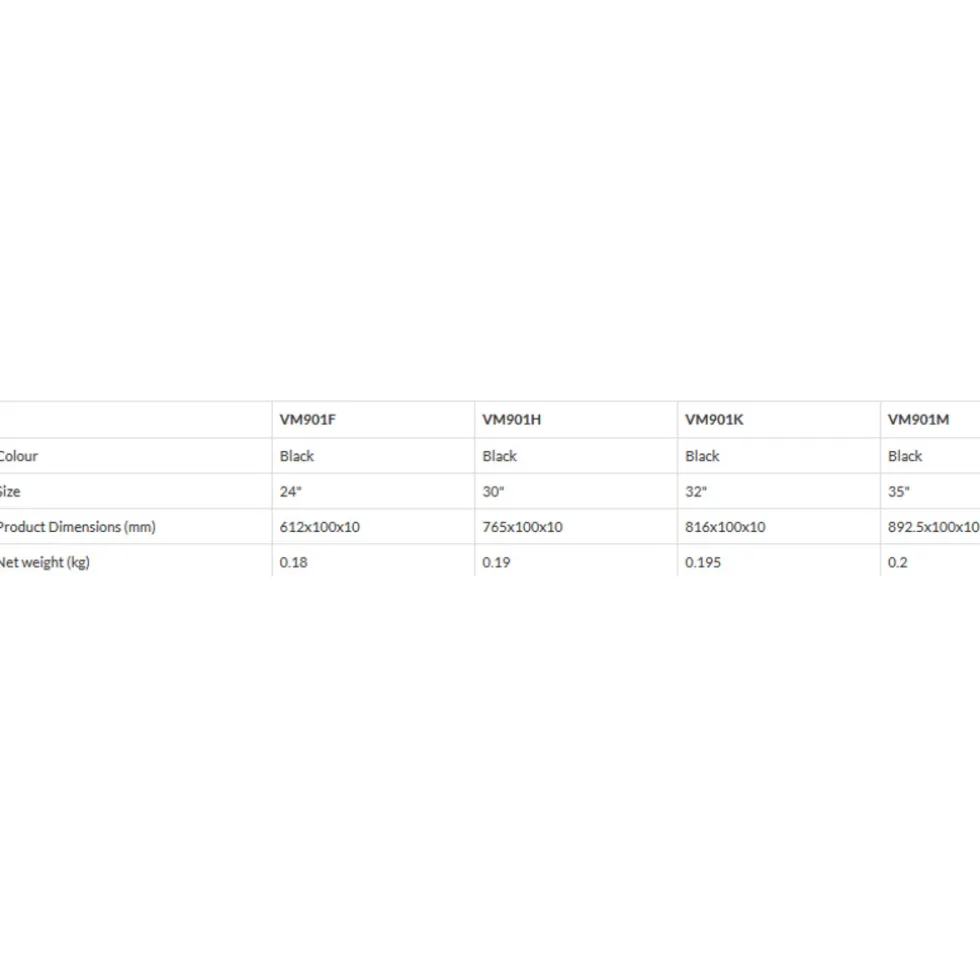
Task: Click the 612x100x10 dimensions value
Action: pos(320,527)
